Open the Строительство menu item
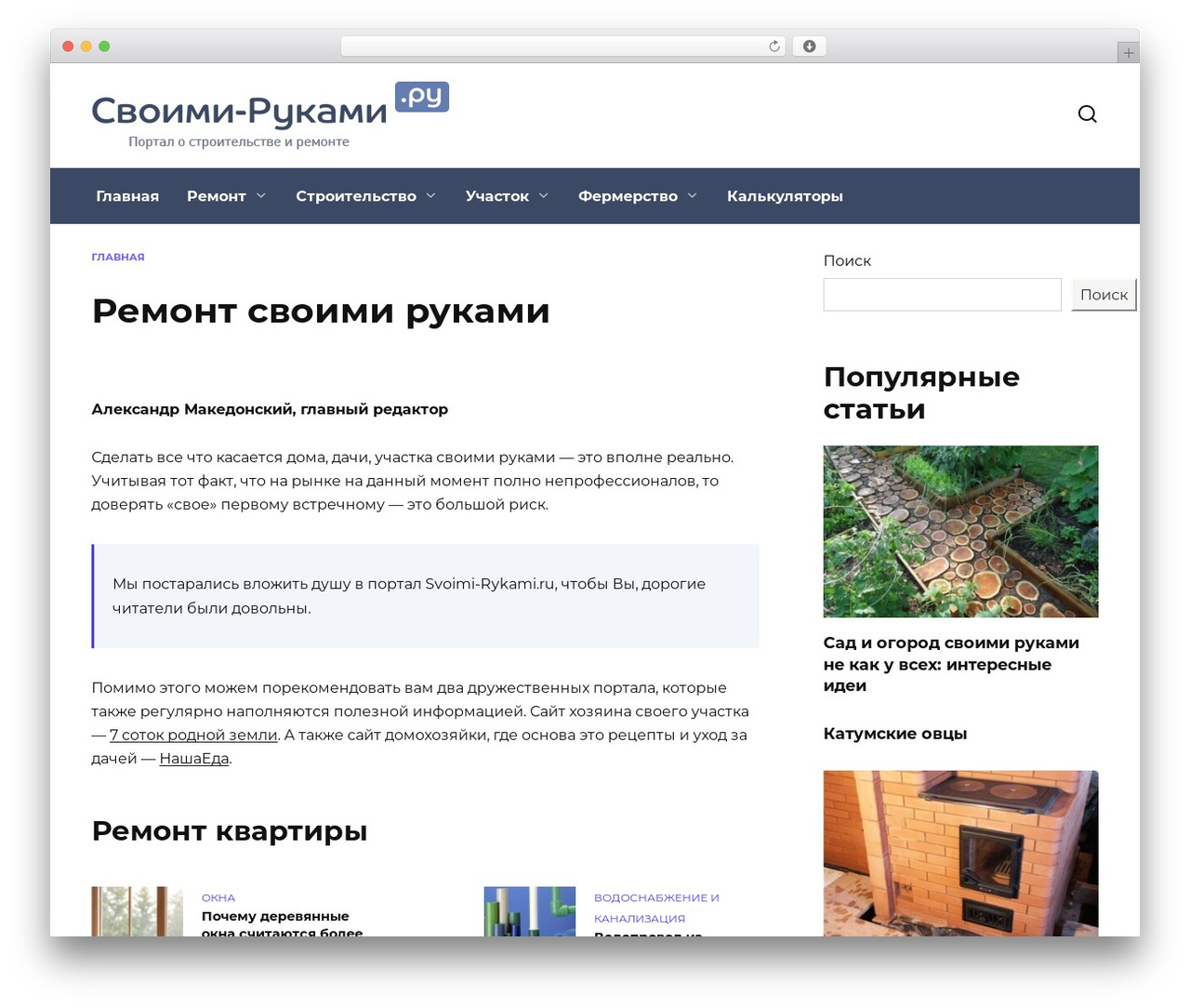Image resolution: width=1190 pixels, height=1008 pixels. tap(356, 196)
